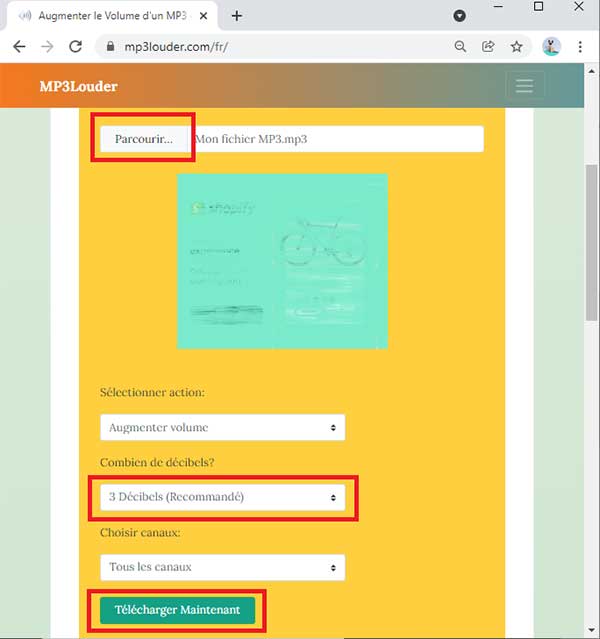Click the round dropdown icon in the title bar
This screenshot has height=639, width=600.
[x=459, y=16]
